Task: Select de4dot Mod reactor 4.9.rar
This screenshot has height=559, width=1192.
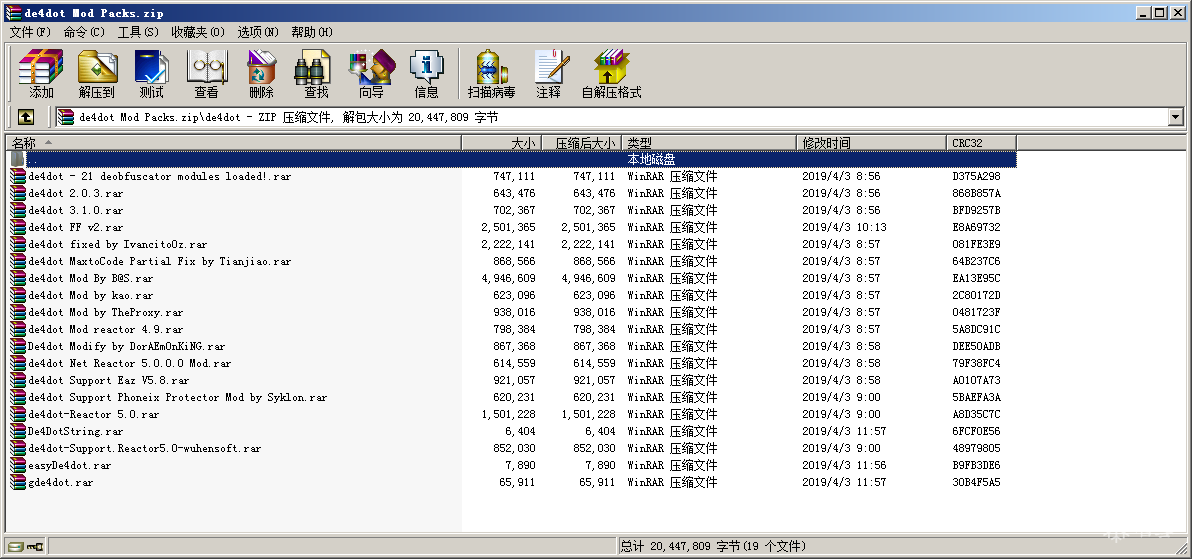Action: point(106,329)
